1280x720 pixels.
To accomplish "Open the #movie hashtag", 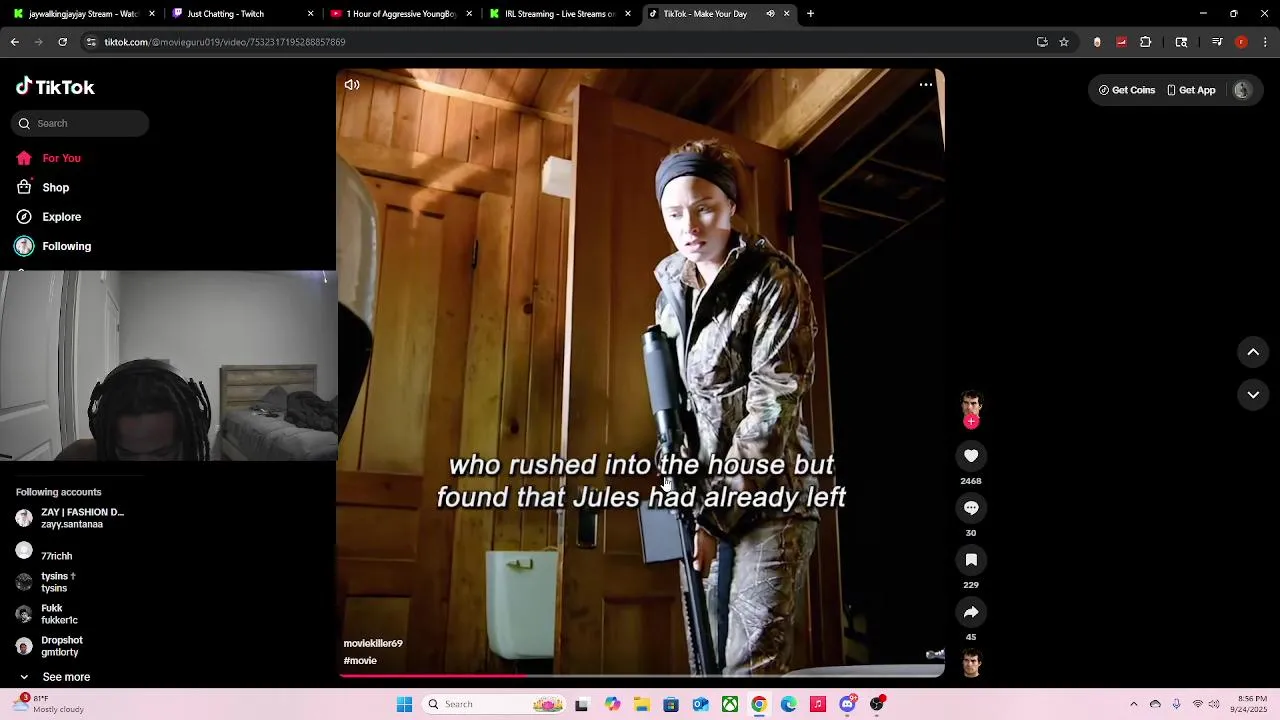I will (x=360, y=661).
